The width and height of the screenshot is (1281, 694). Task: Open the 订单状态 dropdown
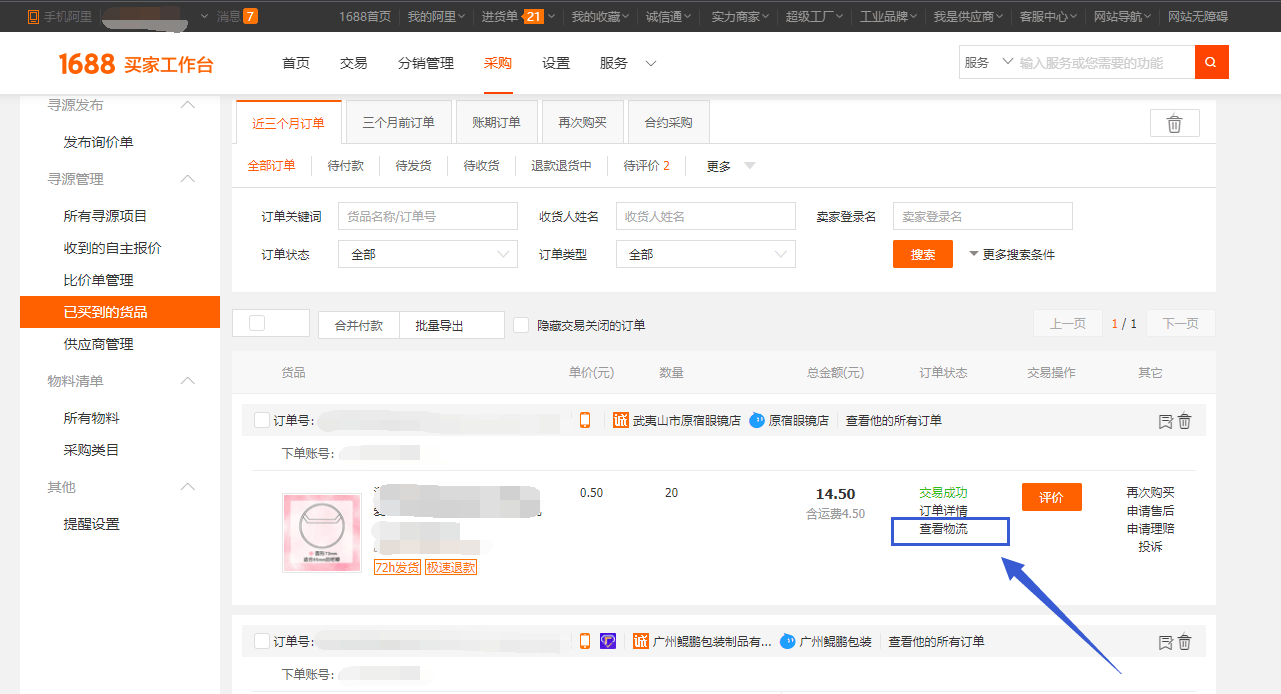point(428,254)
